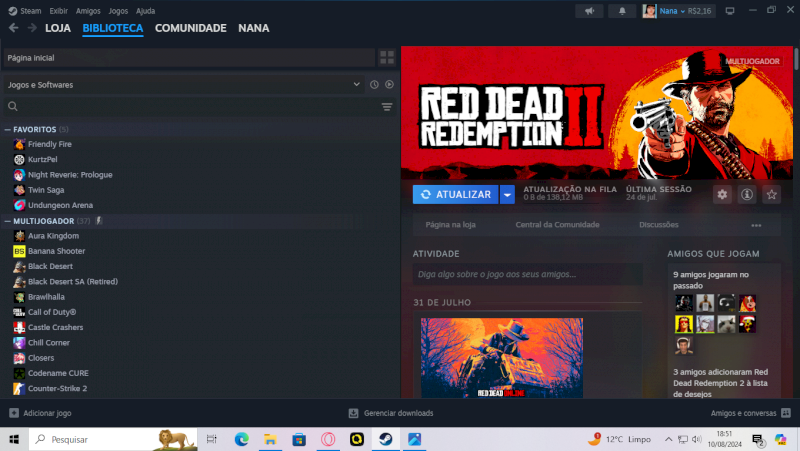
Task: Open game settings gear icon
Action: [x=722, y=195]
